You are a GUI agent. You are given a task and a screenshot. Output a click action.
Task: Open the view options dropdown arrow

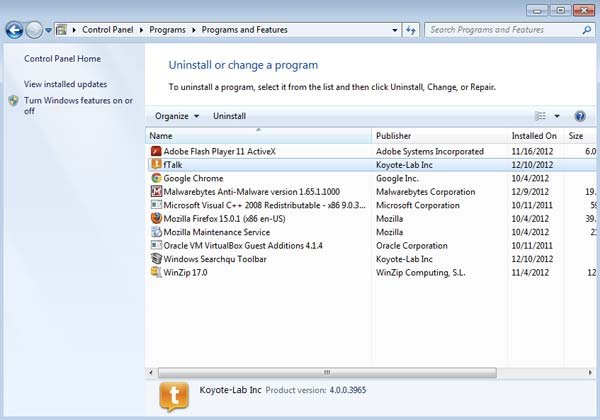point(557,116)
